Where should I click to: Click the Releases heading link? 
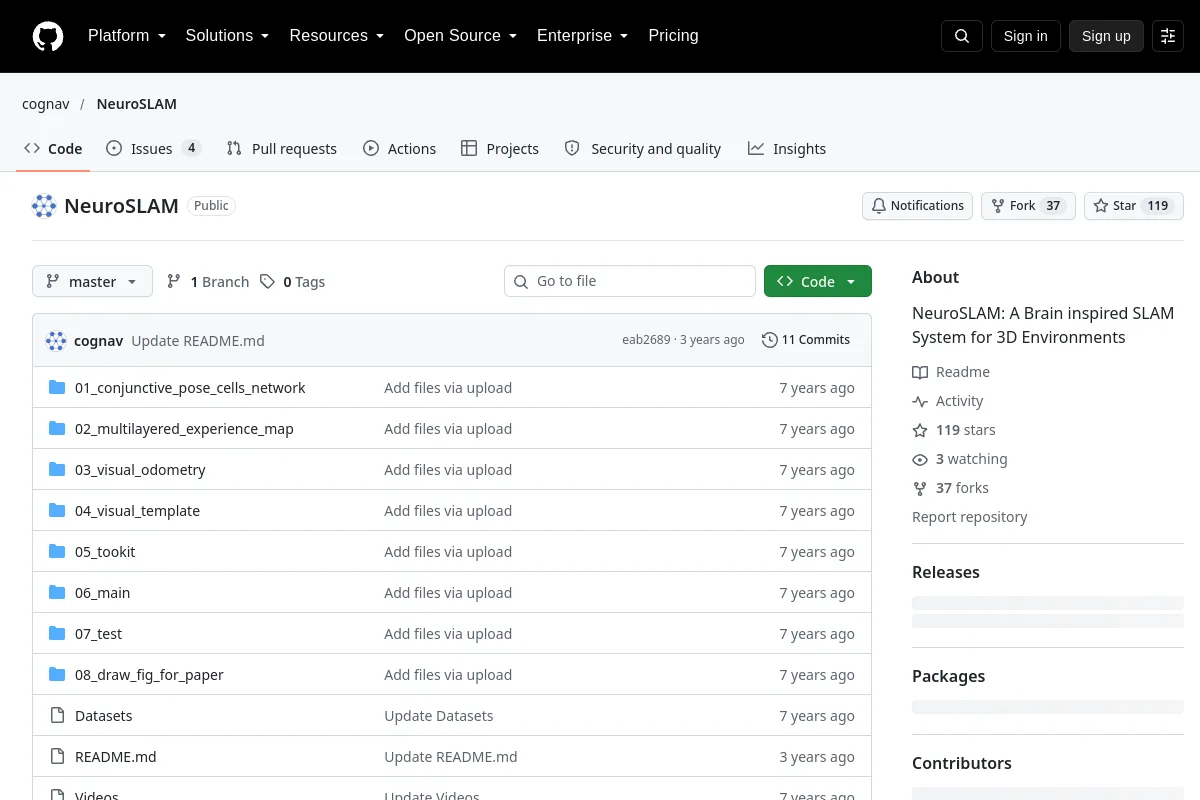click(946, 572)
